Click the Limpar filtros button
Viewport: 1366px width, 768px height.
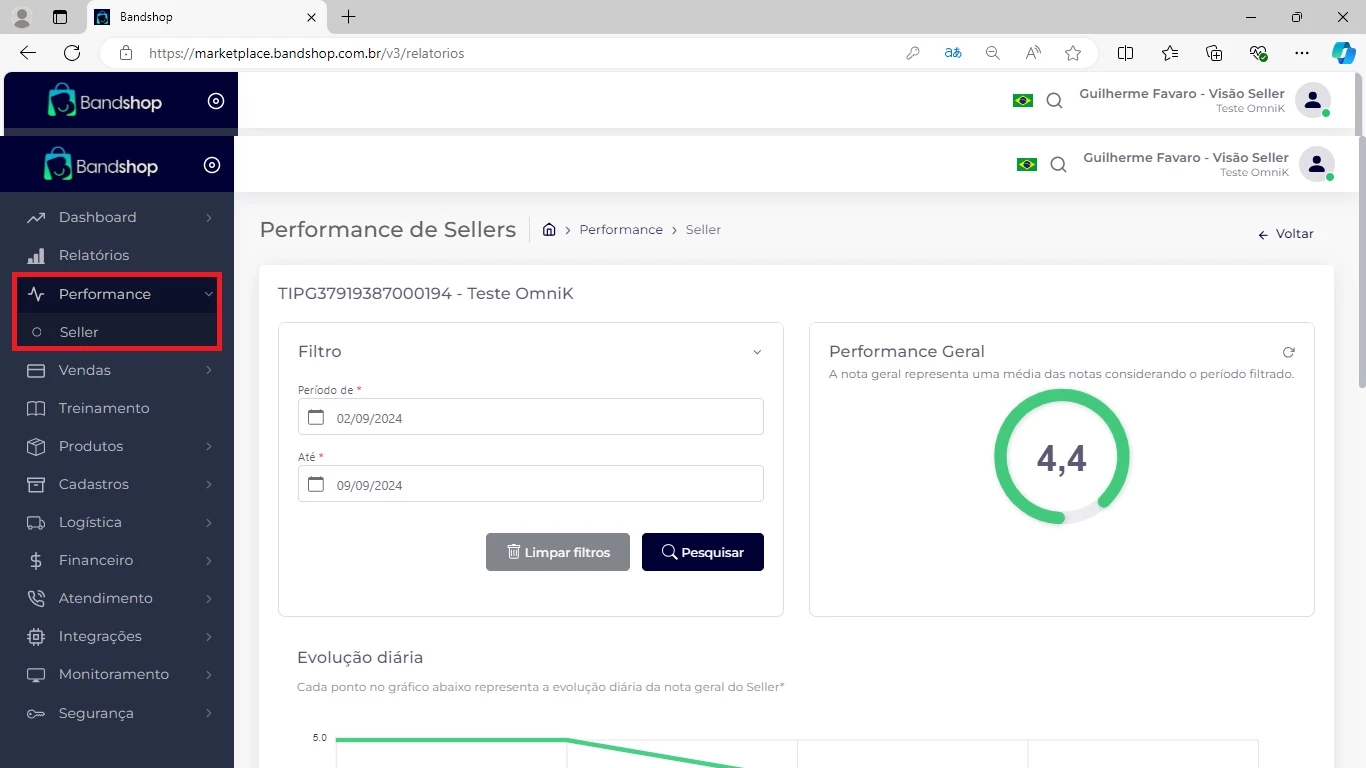coord(557,552)
